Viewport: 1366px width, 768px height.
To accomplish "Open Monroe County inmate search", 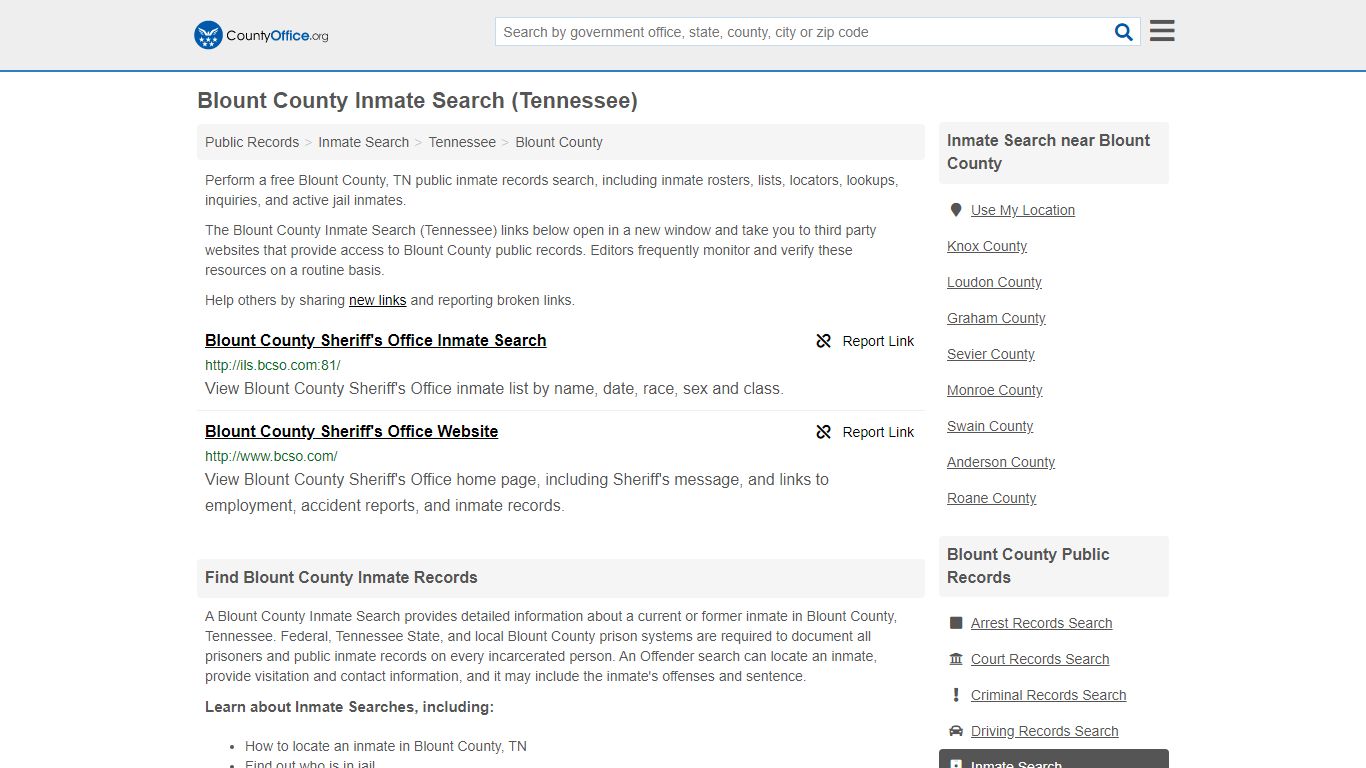I will [995, 390].
